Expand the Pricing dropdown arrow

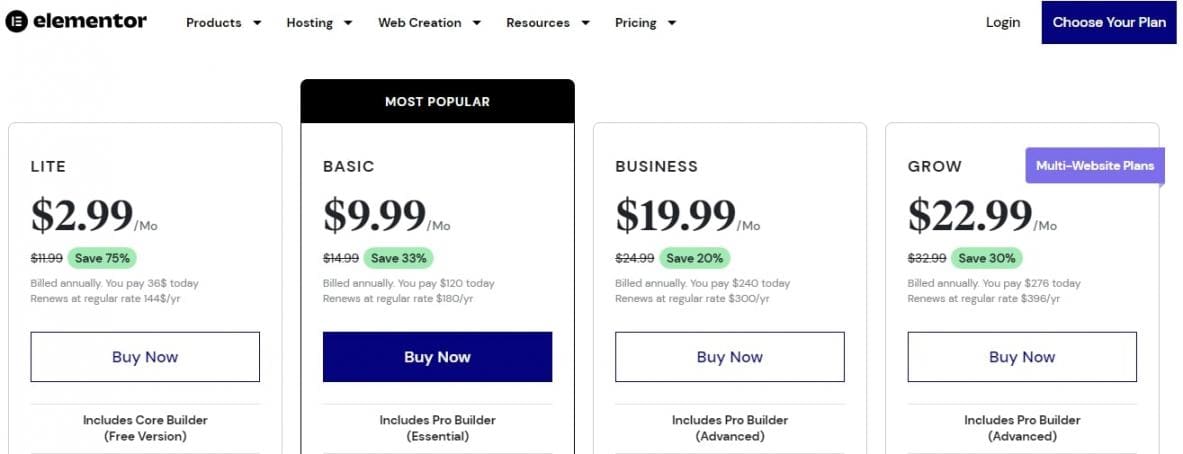pyautogui.click(x=672, y=23)
